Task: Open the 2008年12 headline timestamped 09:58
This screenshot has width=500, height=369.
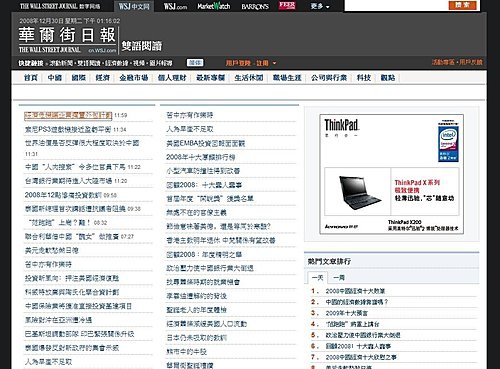Action: coord(63,195)
